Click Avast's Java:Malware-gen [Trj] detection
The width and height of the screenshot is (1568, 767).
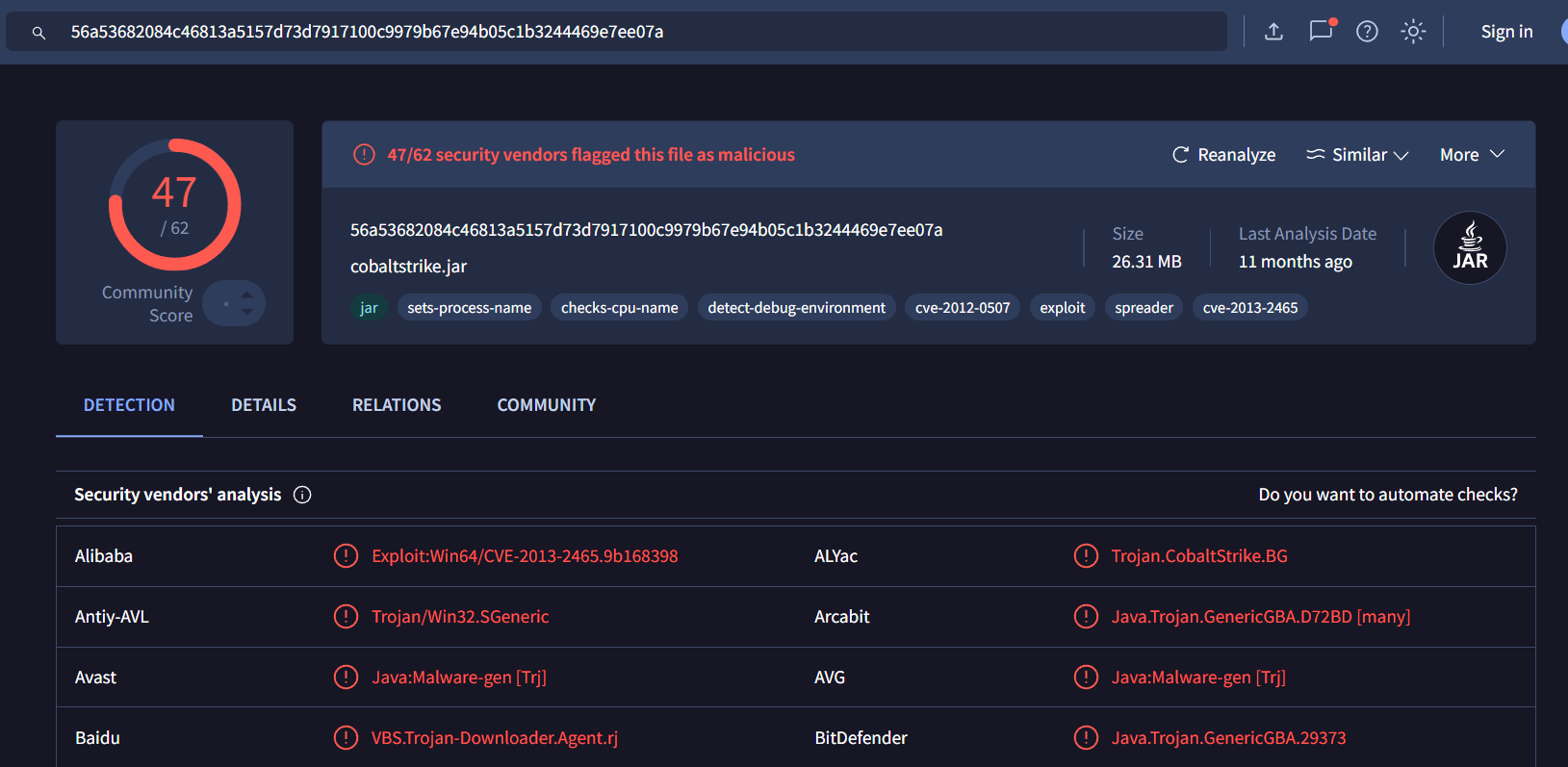[x=459, y=678]
